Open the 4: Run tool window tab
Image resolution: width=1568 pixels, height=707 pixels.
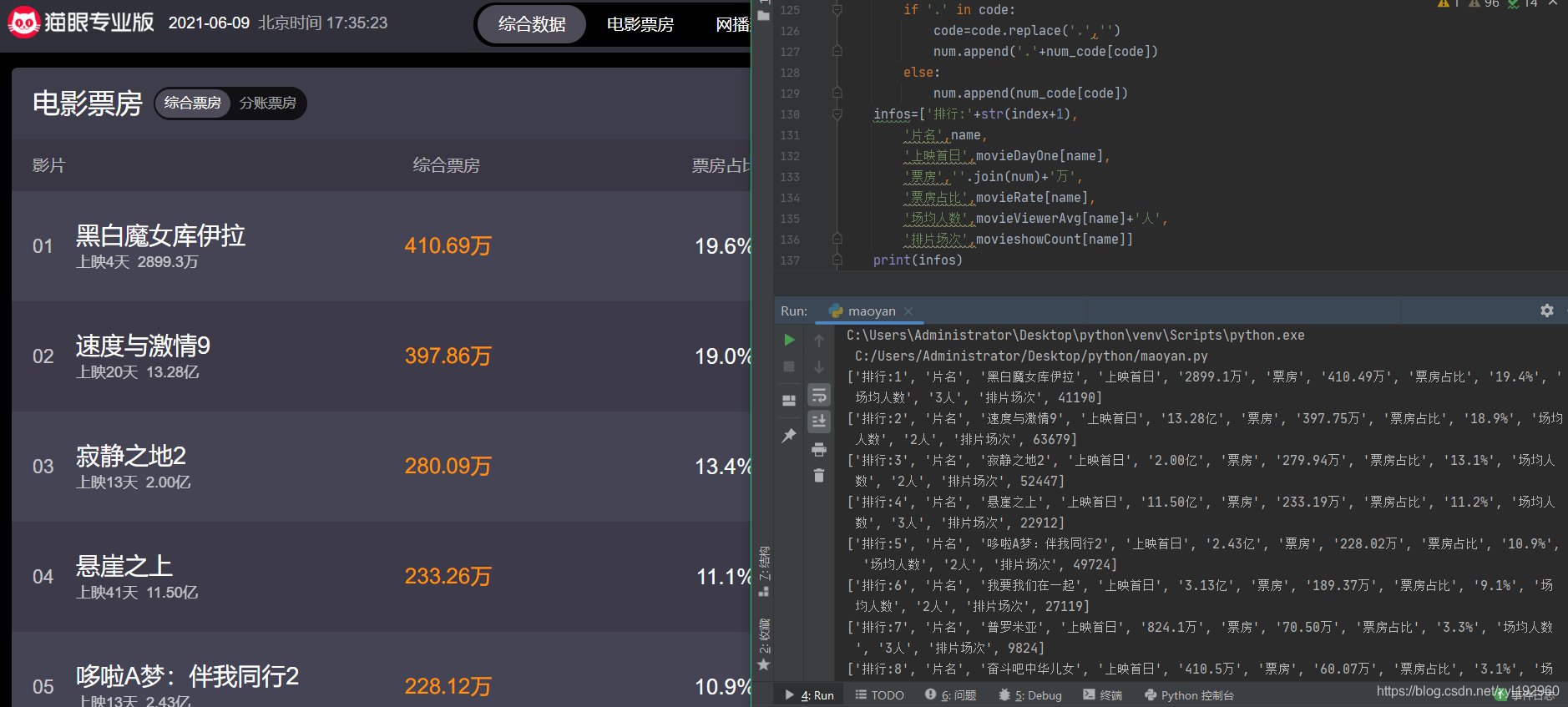tap(810, 695)
